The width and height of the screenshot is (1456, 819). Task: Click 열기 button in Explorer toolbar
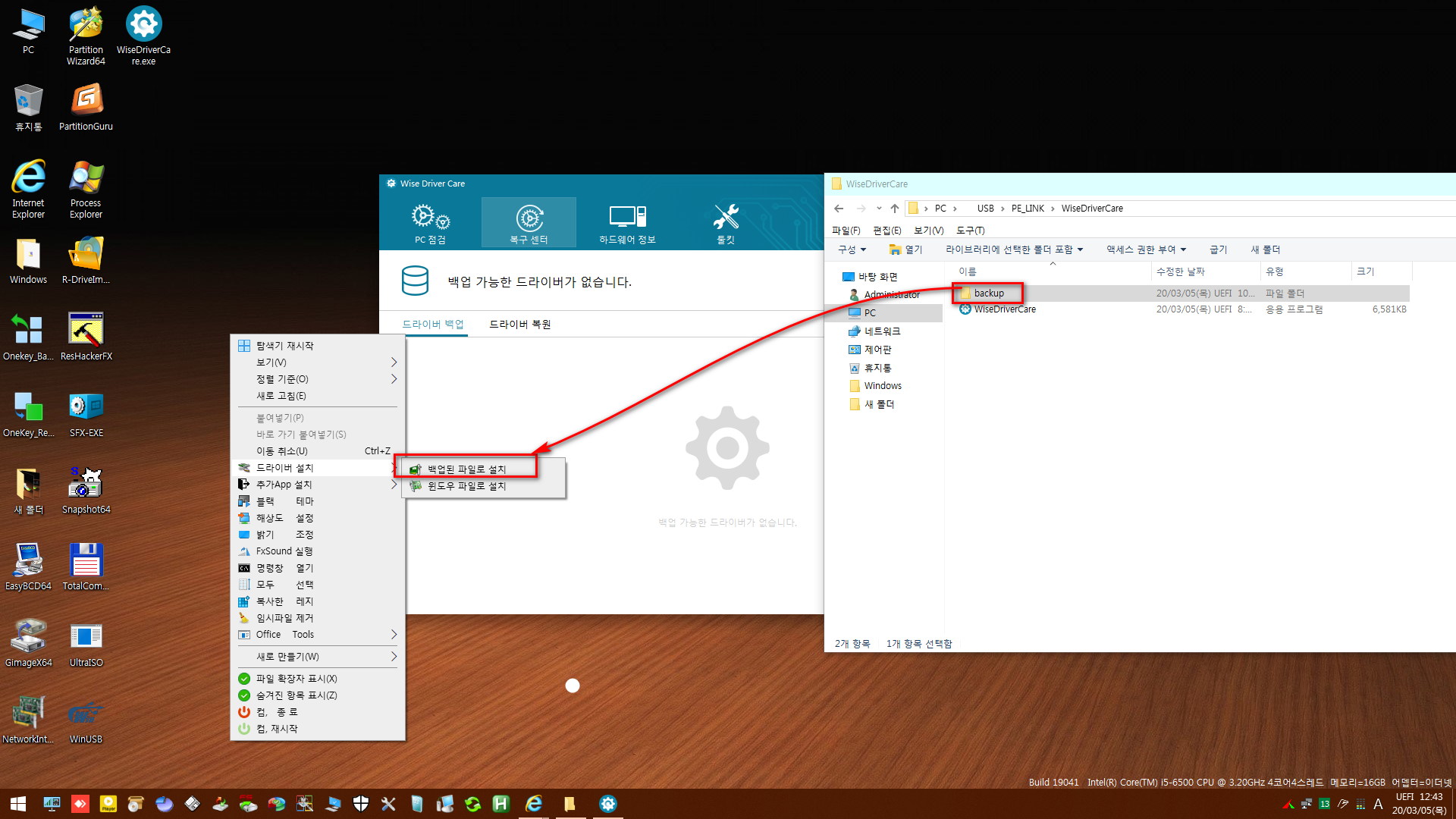(906, 249)
